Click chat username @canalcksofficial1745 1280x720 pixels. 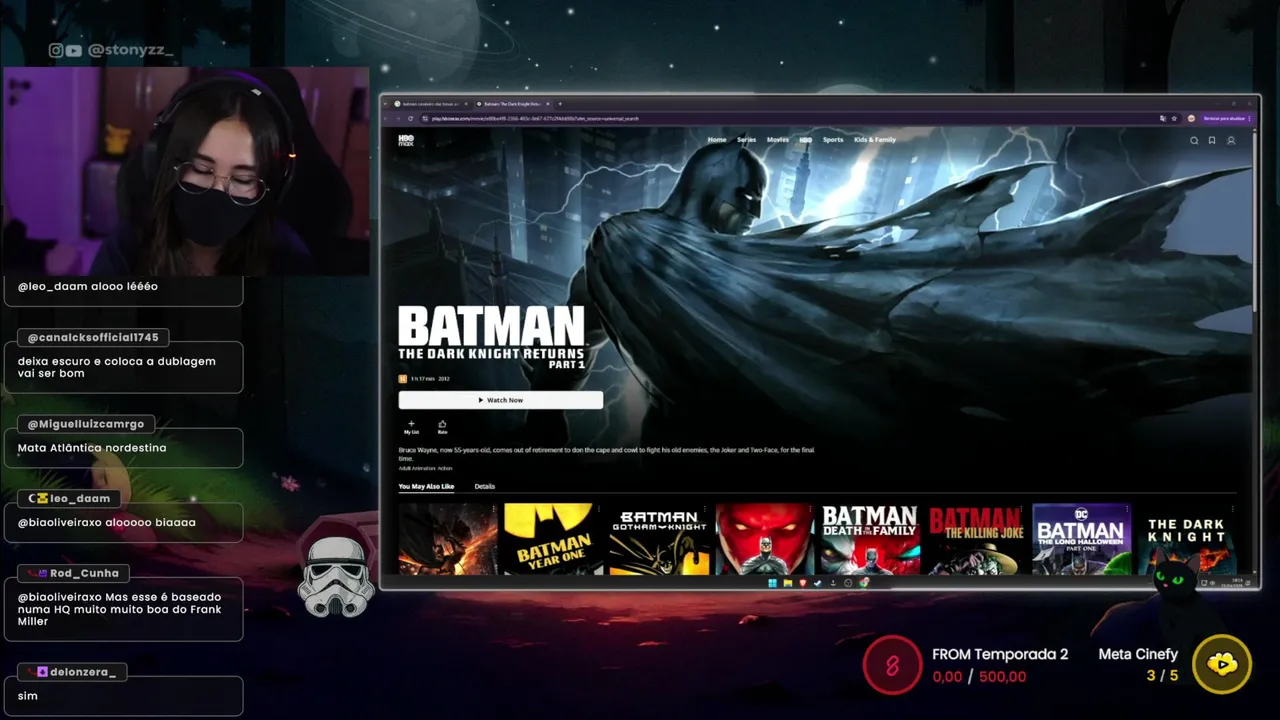pyautogui.click(x=93, y=337)
